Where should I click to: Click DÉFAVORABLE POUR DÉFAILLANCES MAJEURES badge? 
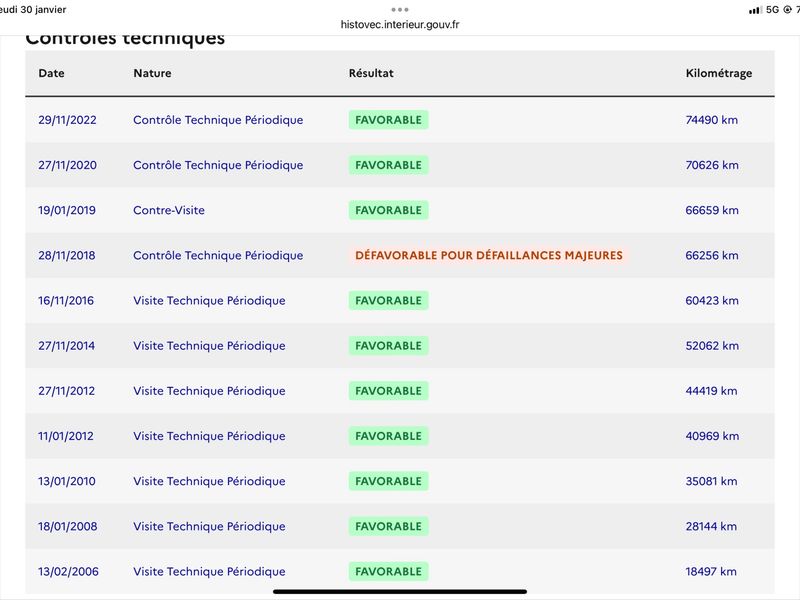(x=489, y=255)
